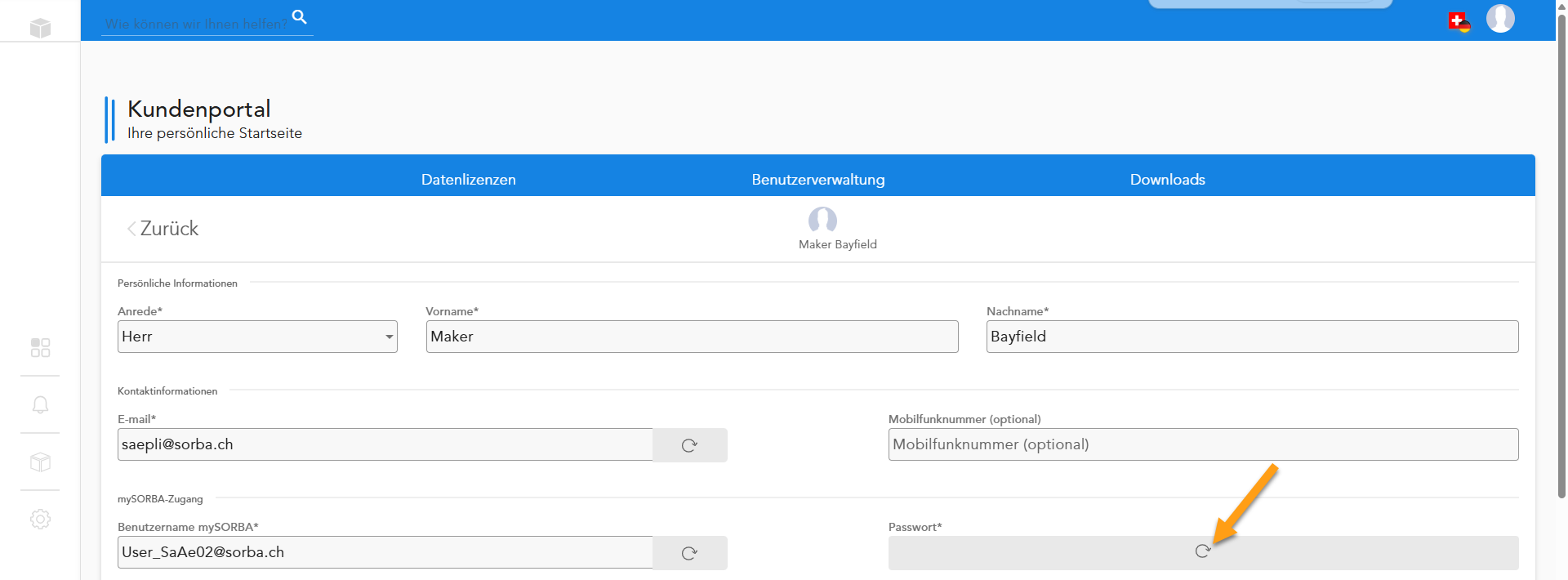Click the cube logo icon at top left
The image size is (1568, 580).
point(40,28)
